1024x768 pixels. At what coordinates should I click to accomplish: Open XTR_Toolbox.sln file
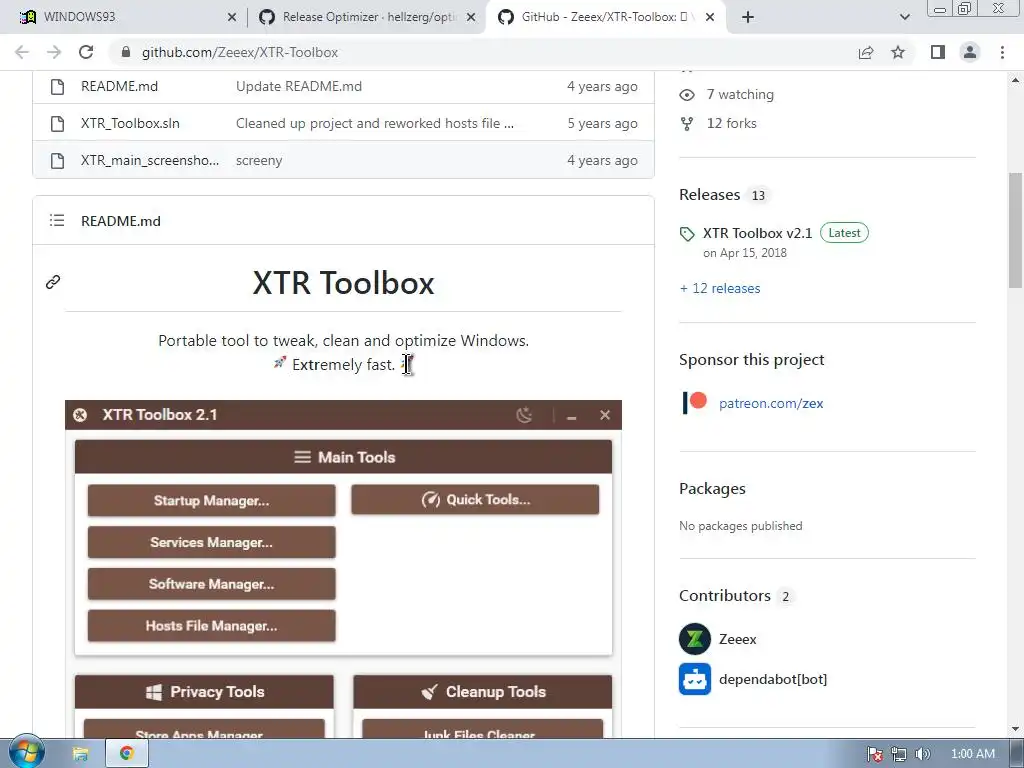pos(130,123)
